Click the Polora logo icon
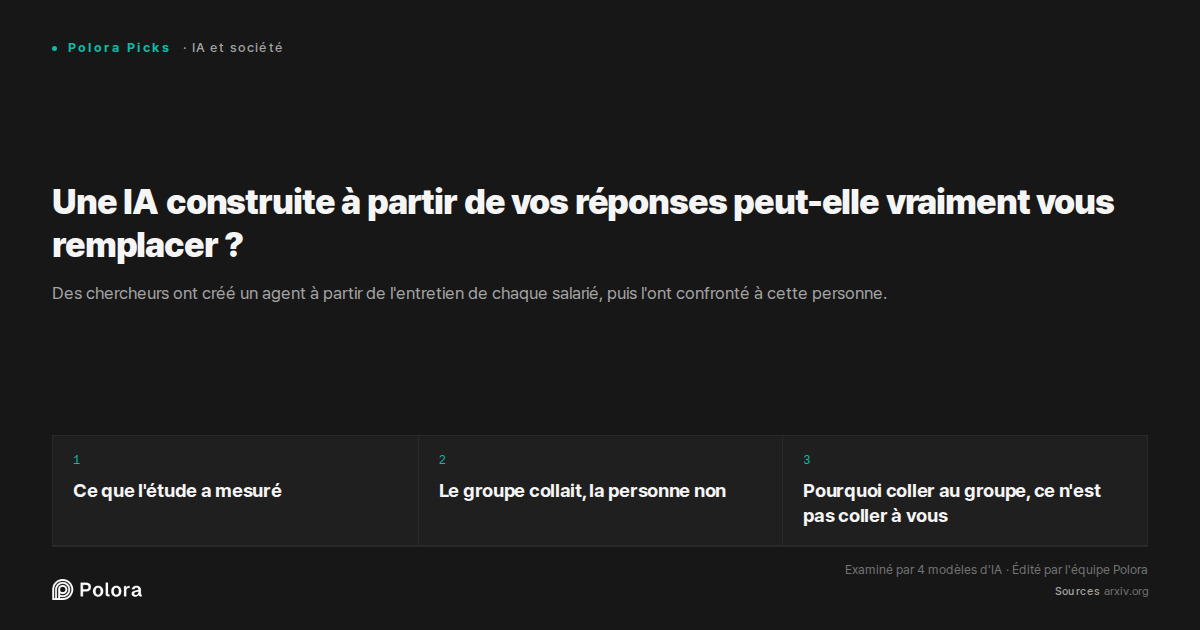The width and height of the screenshot is (1200, 630). 62,590
